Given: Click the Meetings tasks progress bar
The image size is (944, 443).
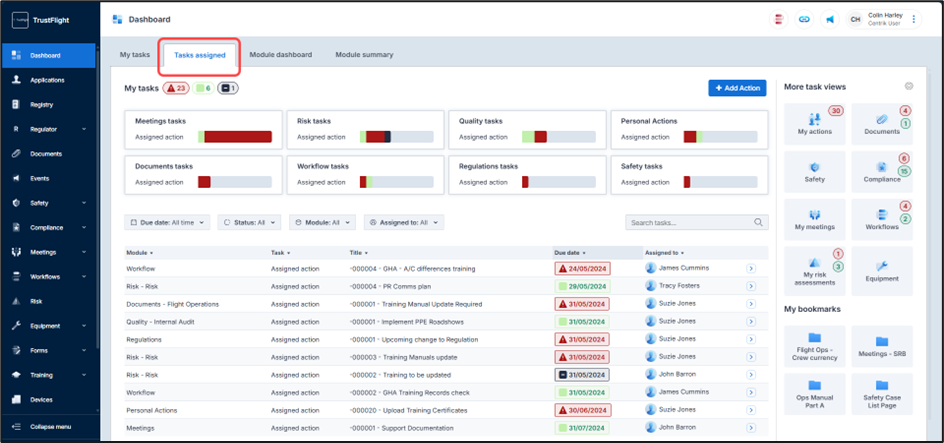Looking at the screenshot, I should coord(235,136).
